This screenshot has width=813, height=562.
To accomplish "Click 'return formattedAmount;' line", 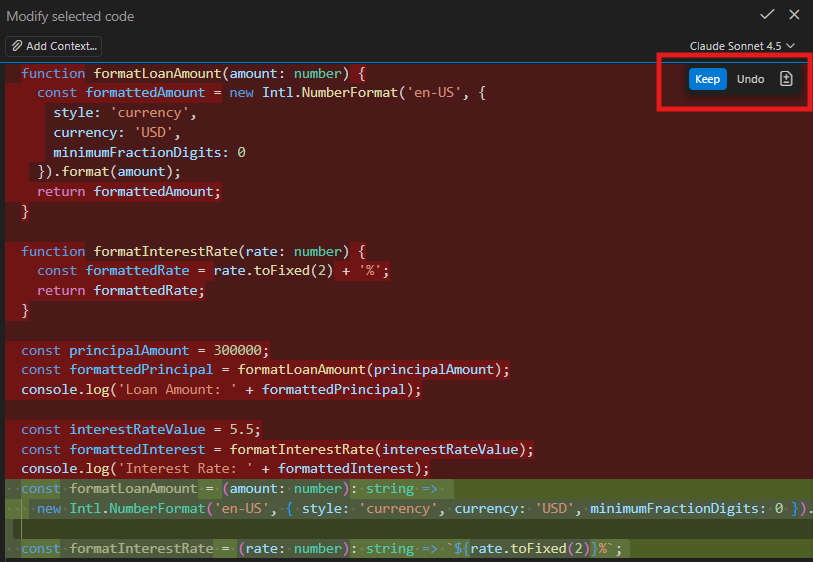I will pos(129,192).
